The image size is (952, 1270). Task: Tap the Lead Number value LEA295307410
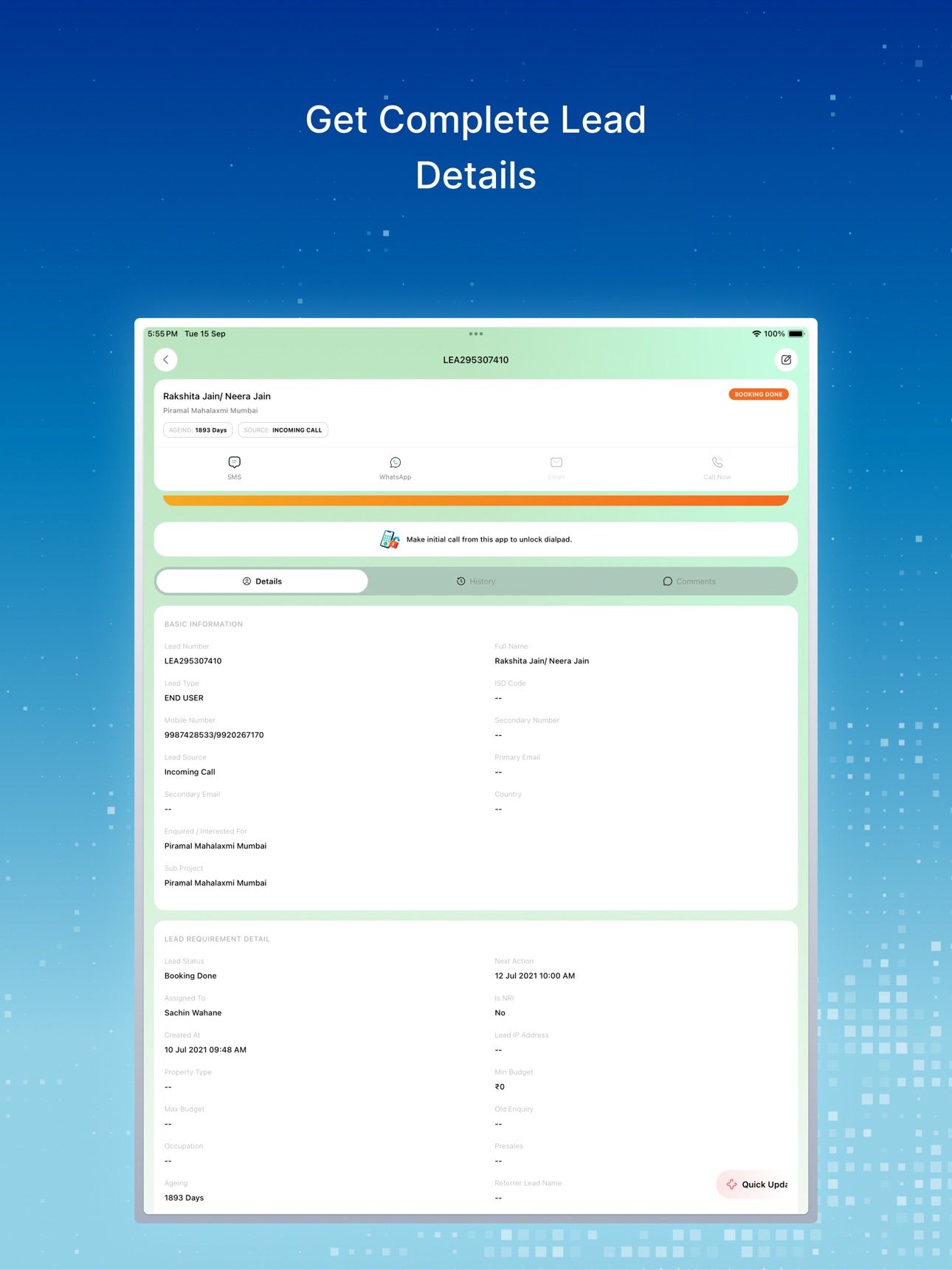[x=193, y=661]
